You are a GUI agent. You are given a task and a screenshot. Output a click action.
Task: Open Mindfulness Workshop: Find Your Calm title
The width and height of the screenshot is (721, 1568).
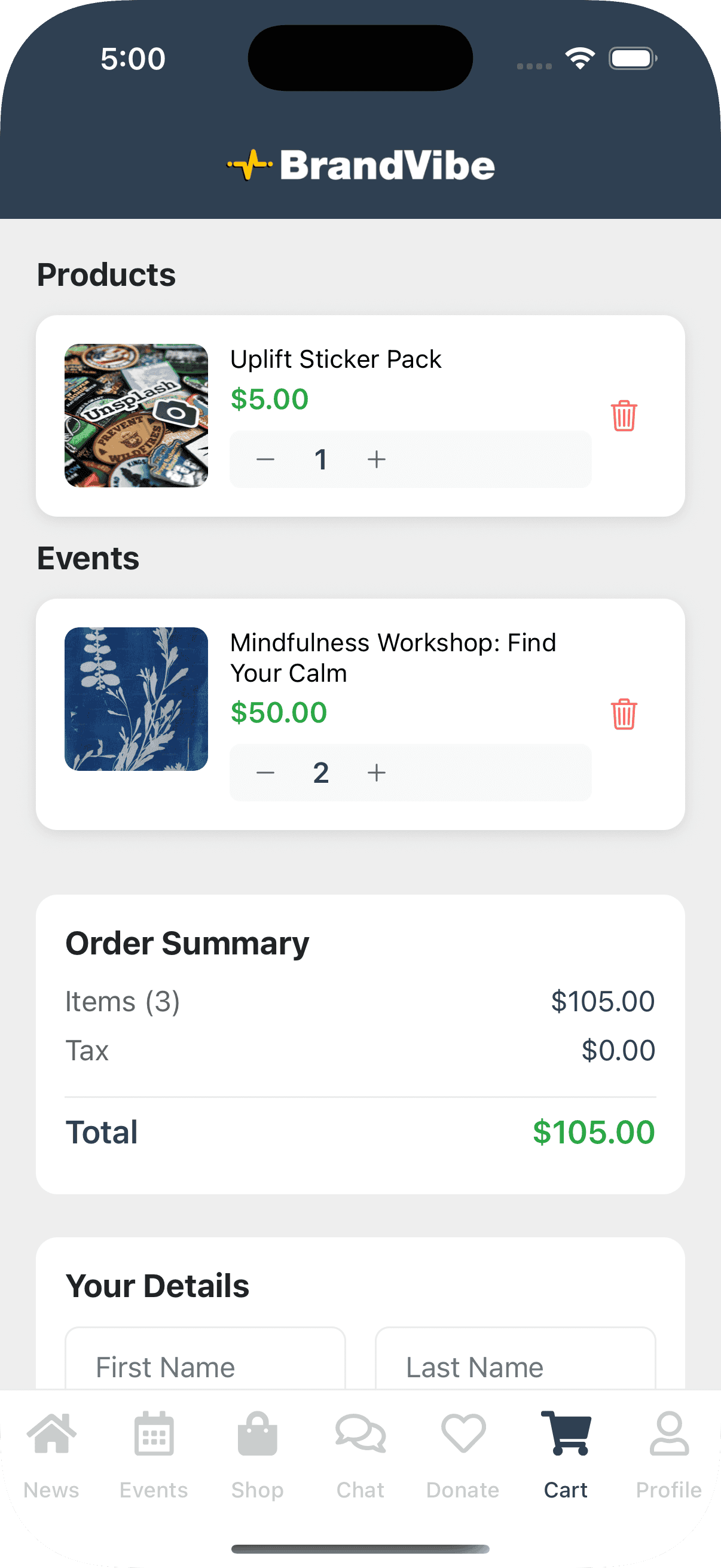click(x=393, y=657)
